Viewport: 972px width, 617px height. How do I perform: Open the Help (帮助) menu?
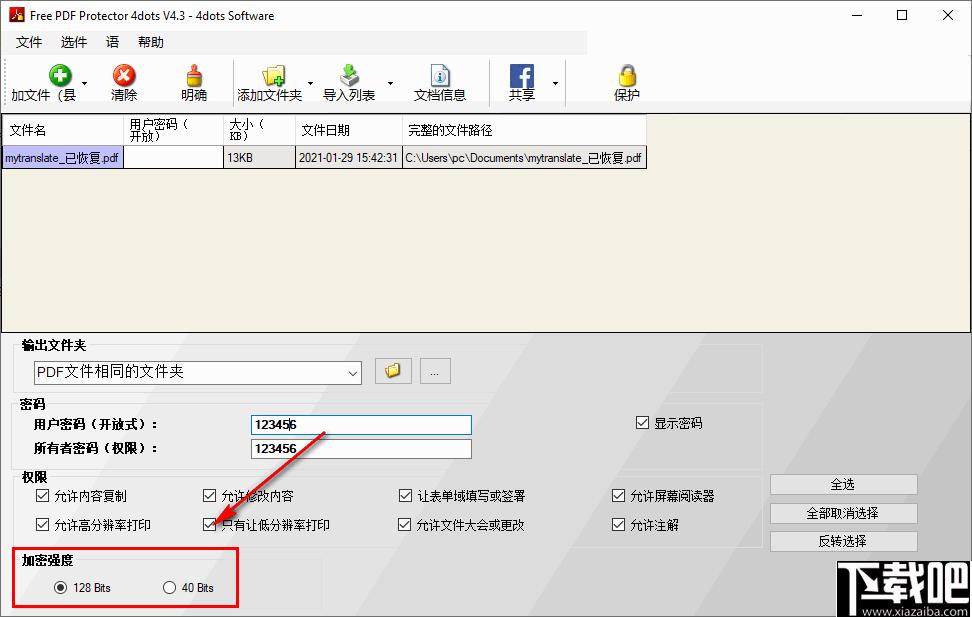(x=151, y=42)
